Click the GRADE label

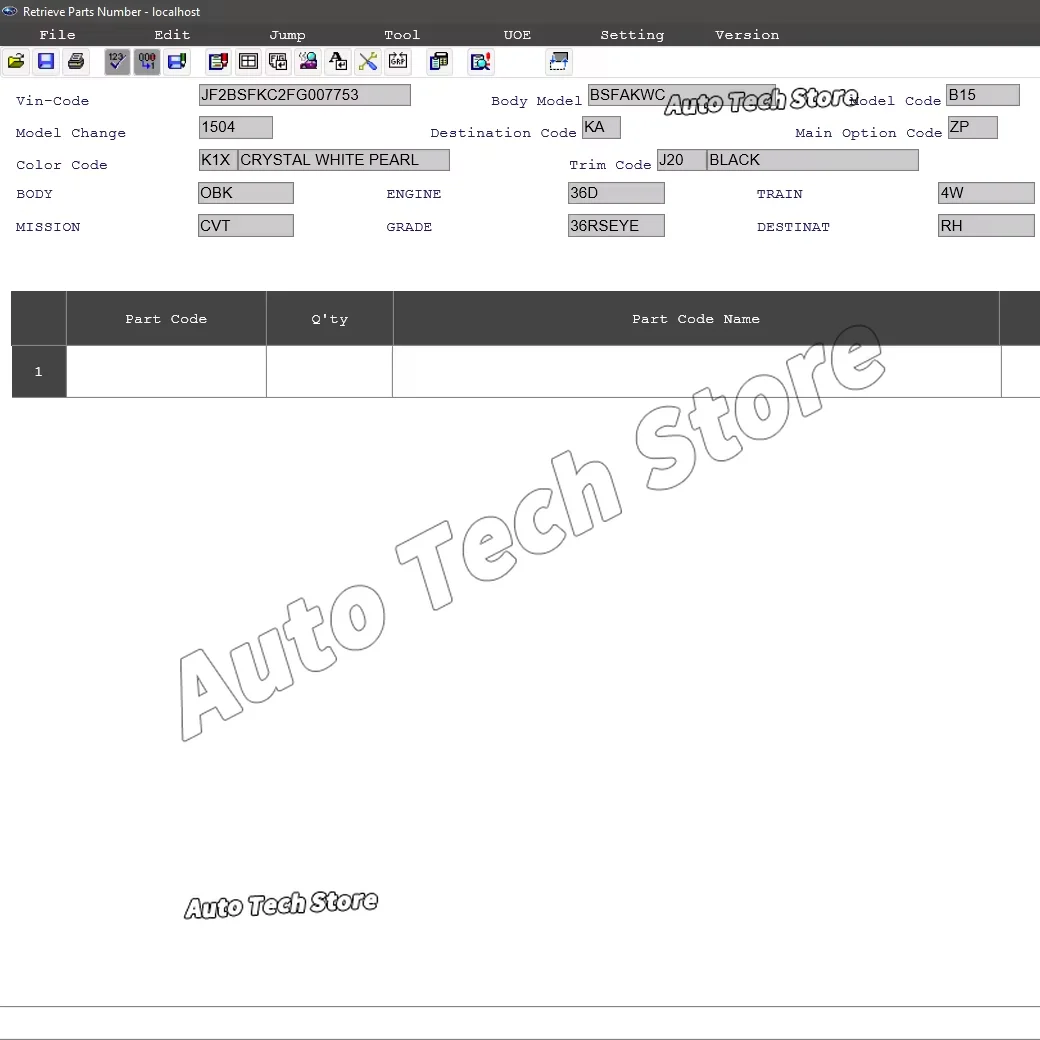pos(409,227)
